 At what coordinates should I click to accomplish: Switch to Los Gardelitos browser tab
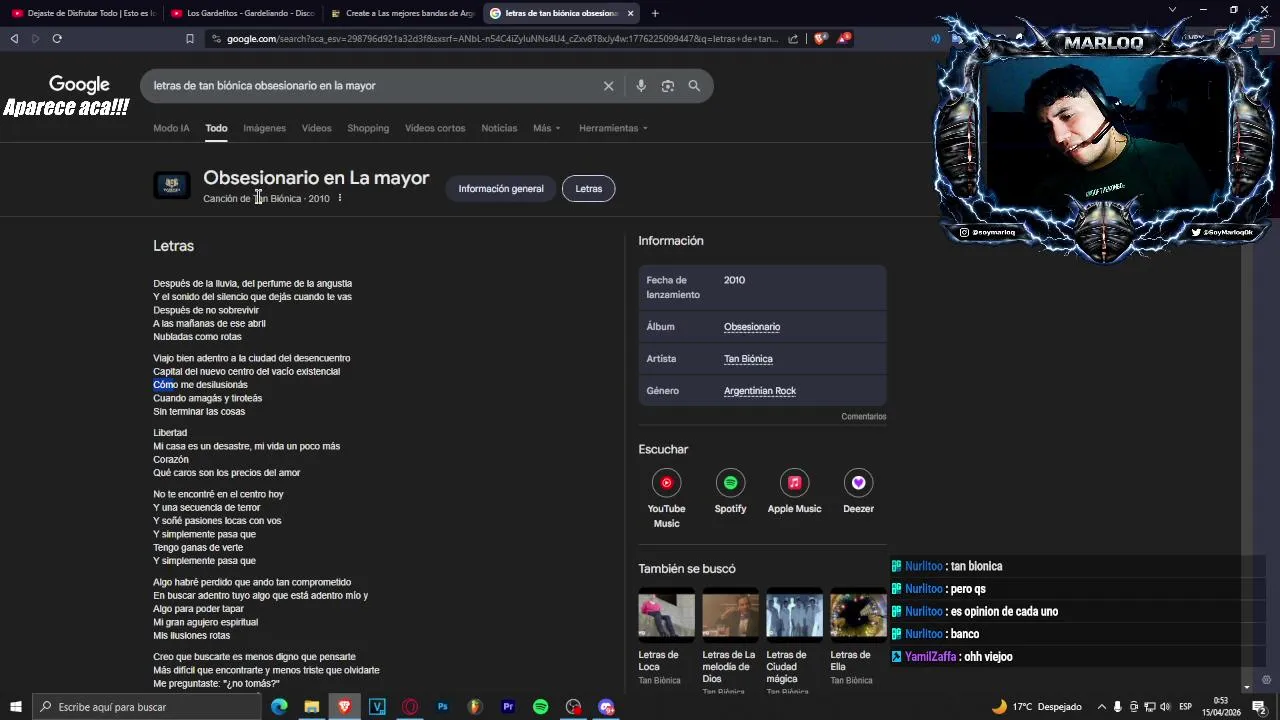point(243,13)
